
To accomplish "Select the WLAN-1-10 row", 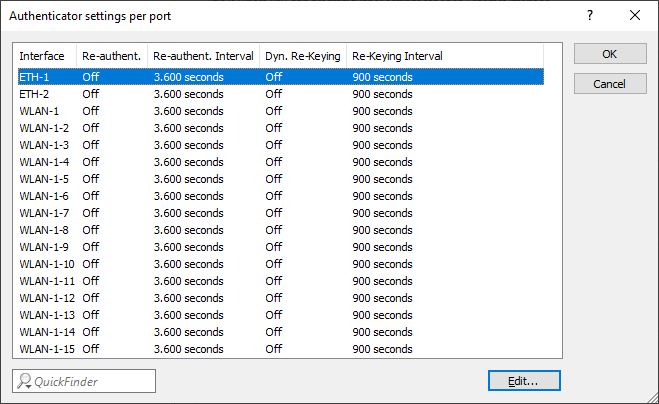I will coord(46,264).
